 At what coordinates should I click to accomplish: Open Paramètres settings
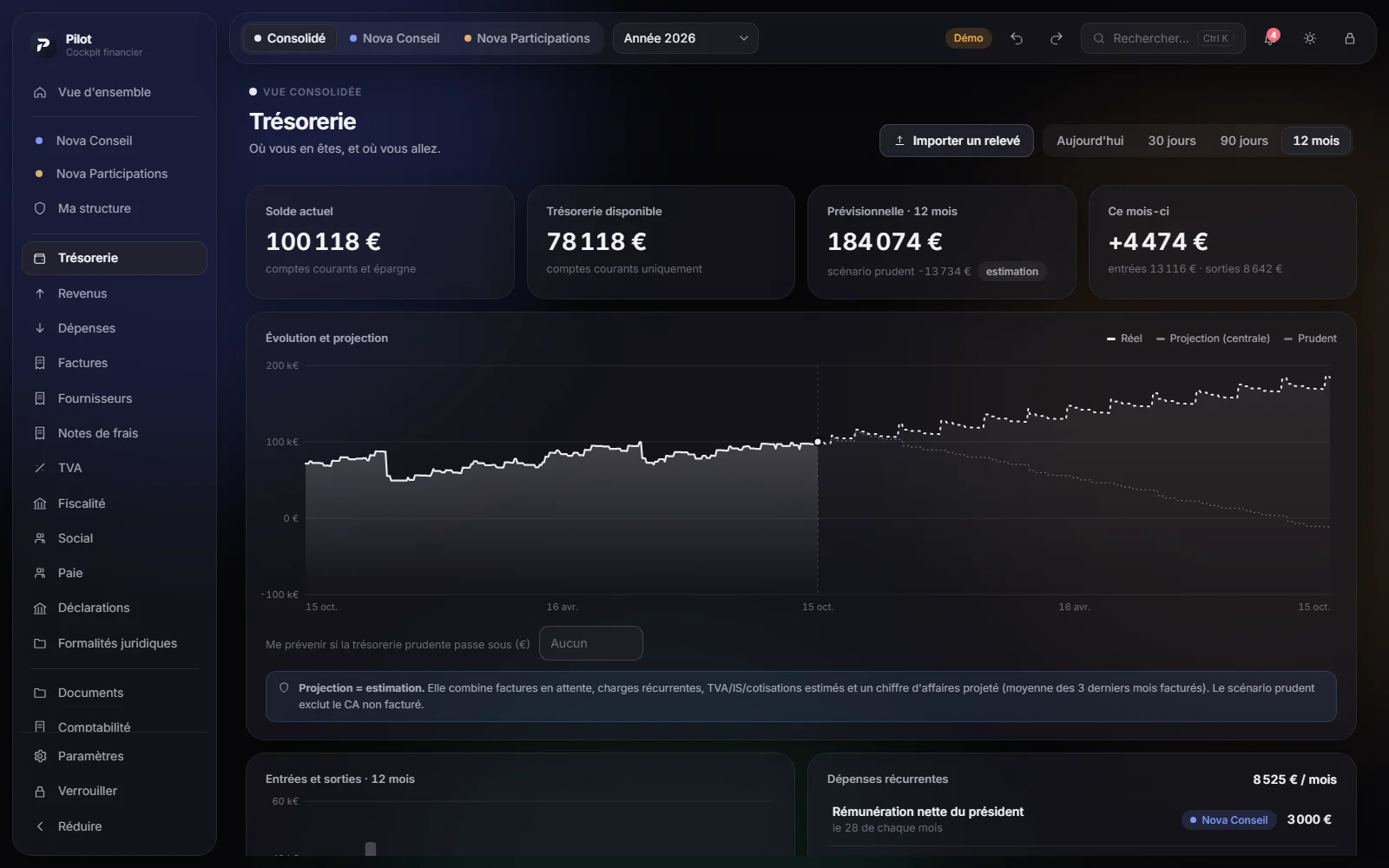[115, 756]
